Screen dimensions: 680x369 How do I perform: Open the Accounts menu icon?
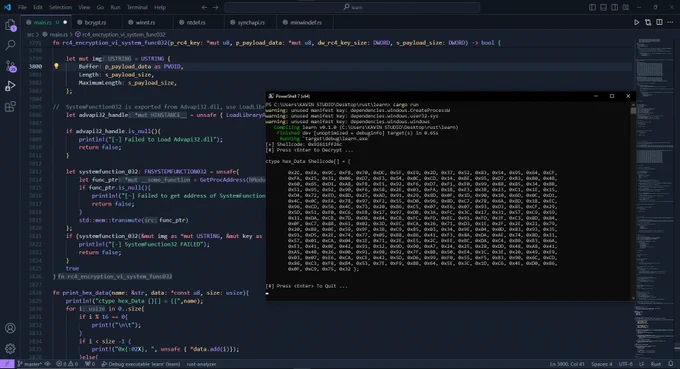(10, 328)
